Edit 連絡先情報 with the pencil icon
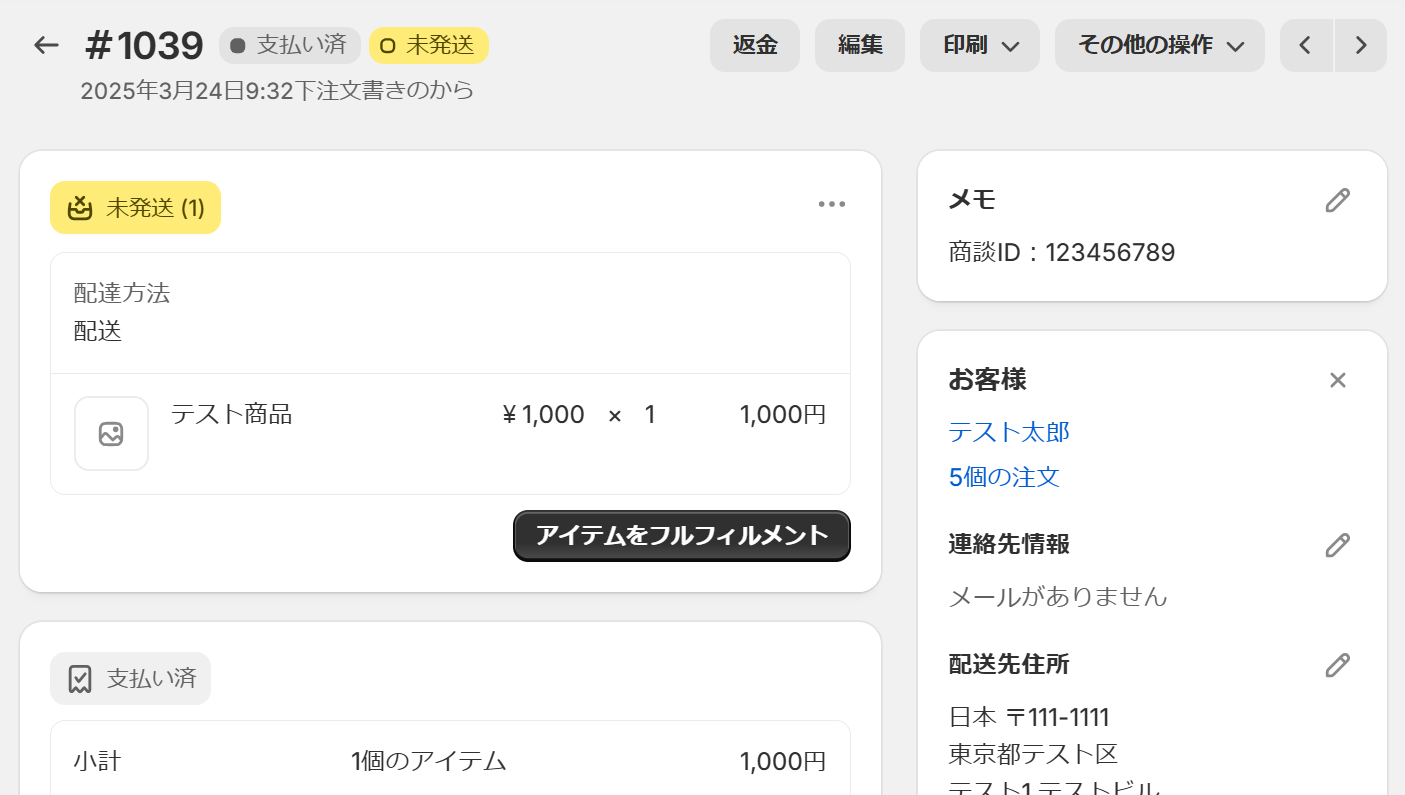The image size is (1405, 795). tap(1337, 545)
